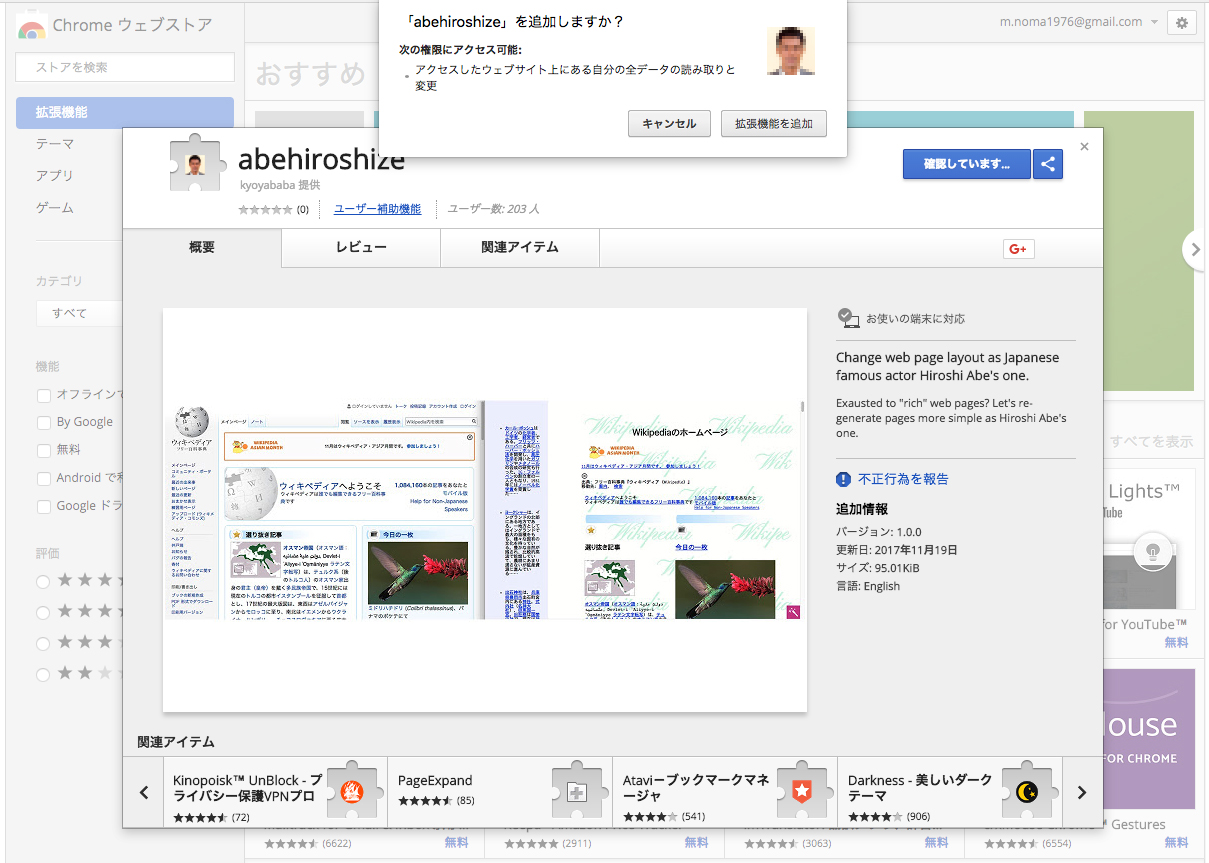
Task: Click the すべてを表示 link
Action: pos(1152,441)
